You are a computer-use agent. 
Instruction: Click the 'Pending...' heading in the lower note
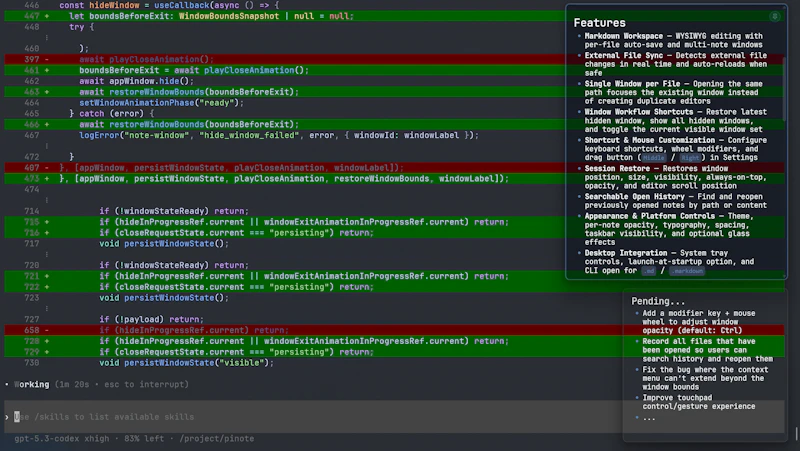658,301
